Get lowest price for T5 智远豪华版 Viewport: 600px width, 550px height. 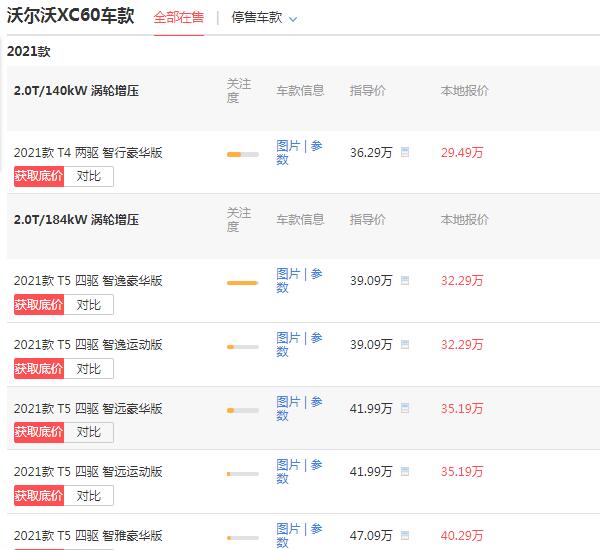(x=39, y=432)
